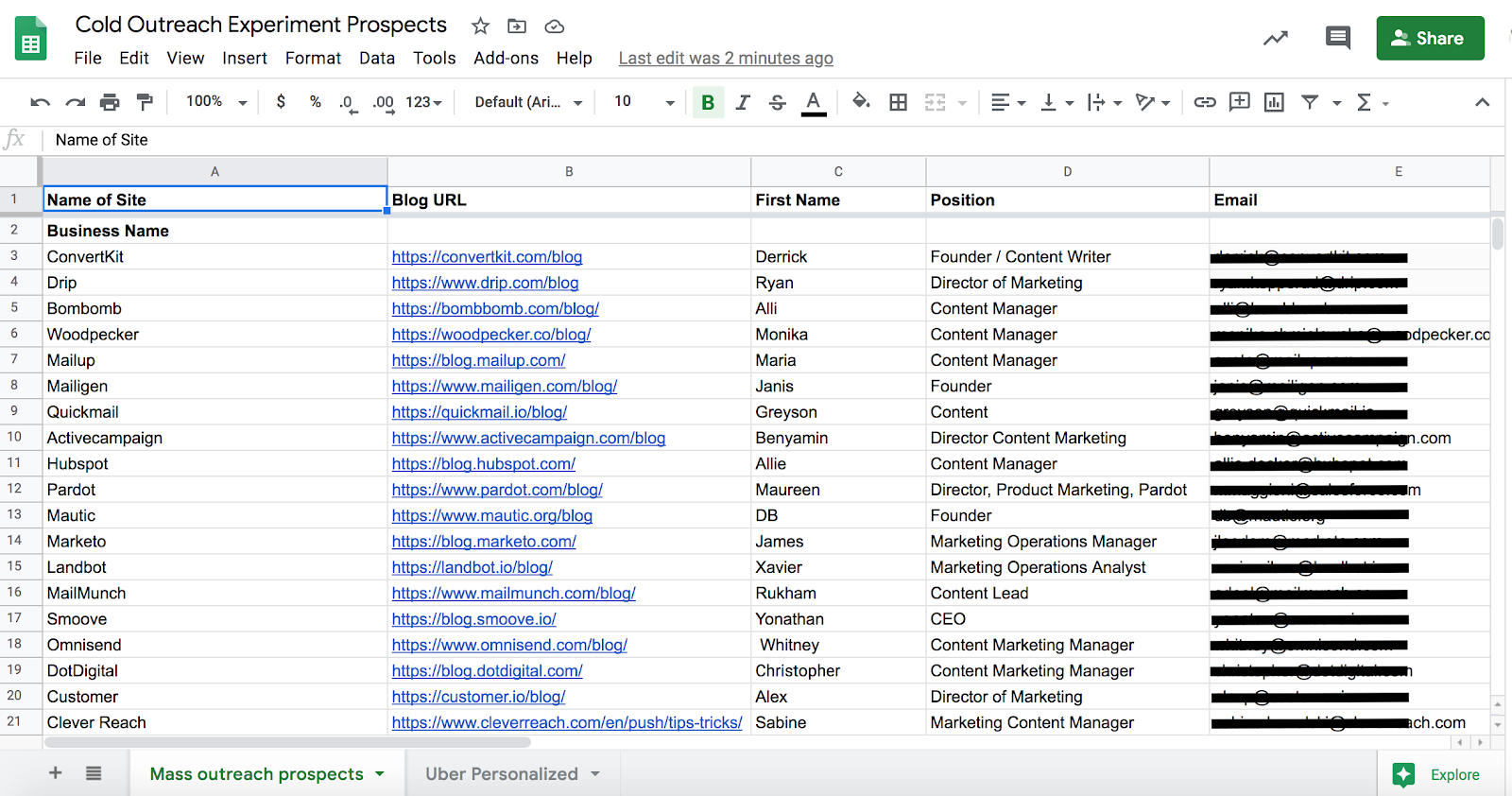The height and width of the screenshot is (796, 1512).
Task: Redo the last action
Action: click(76, 102)
